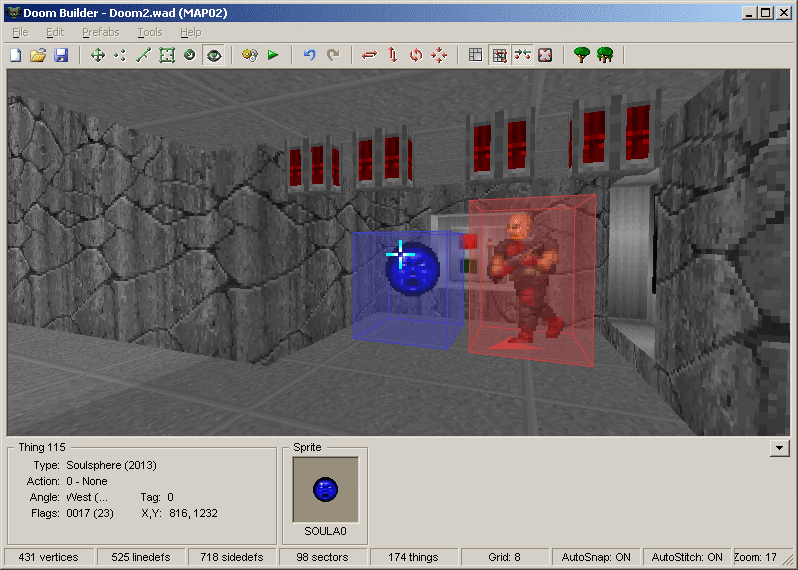Open the Prefabs menu

[101, 33]
